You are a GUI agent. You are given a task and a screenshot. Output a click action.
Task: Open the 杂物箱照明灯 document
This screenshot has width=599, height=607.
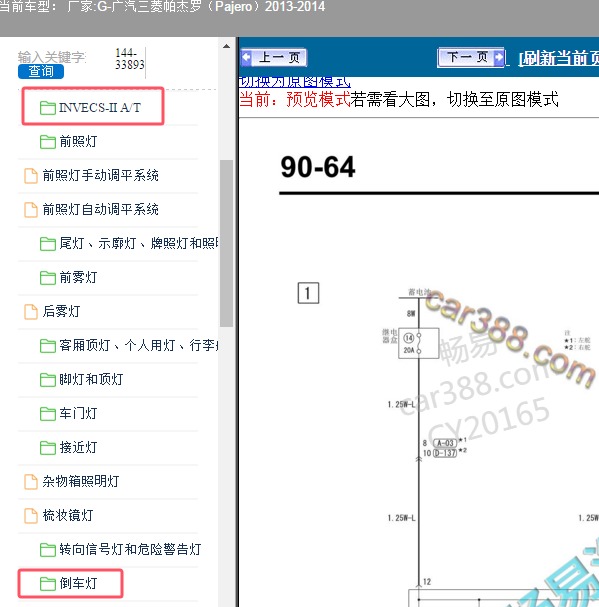[x=81, y=482]
